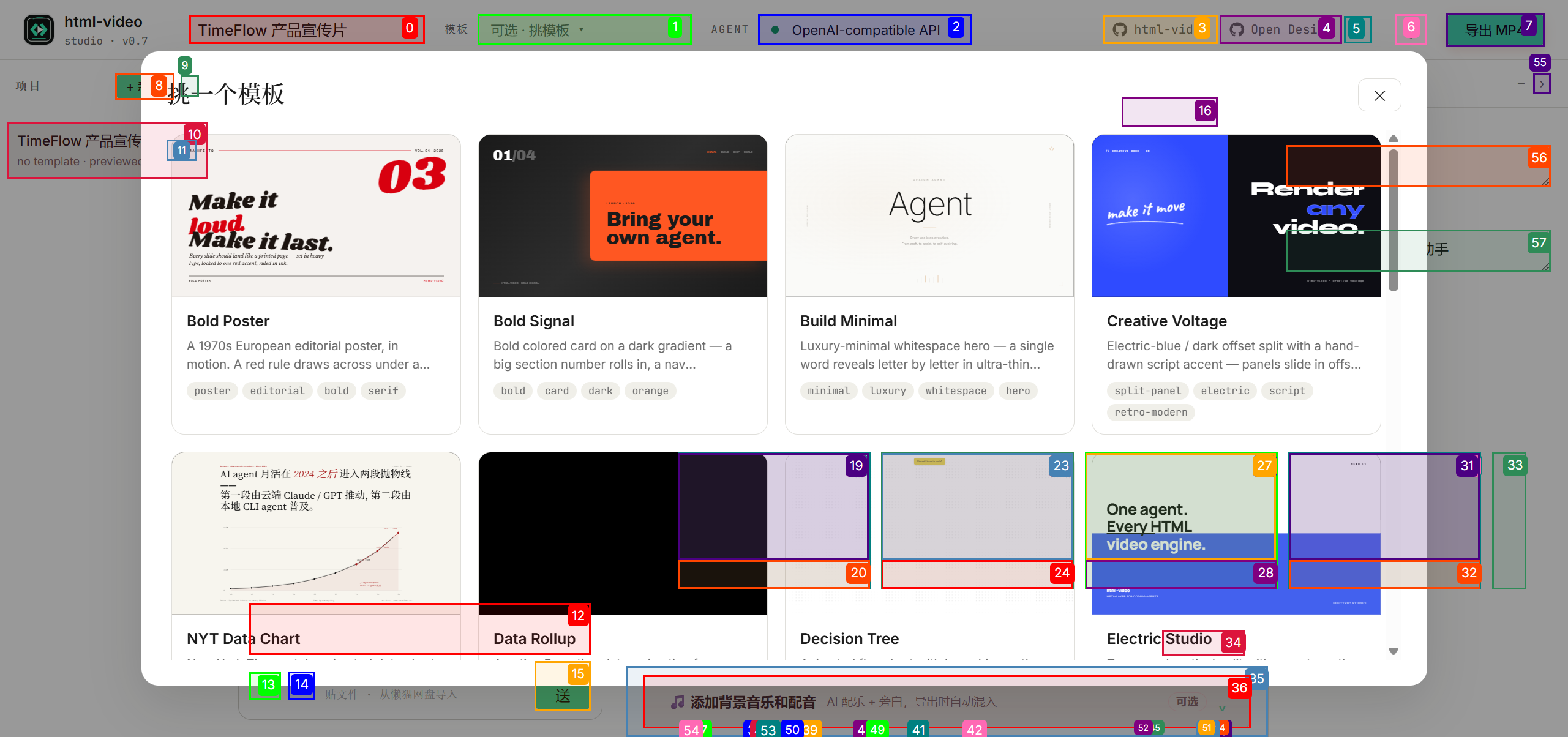
Task: Click the scroll-down arrow in the template list
Action: tap(1394, 651)
